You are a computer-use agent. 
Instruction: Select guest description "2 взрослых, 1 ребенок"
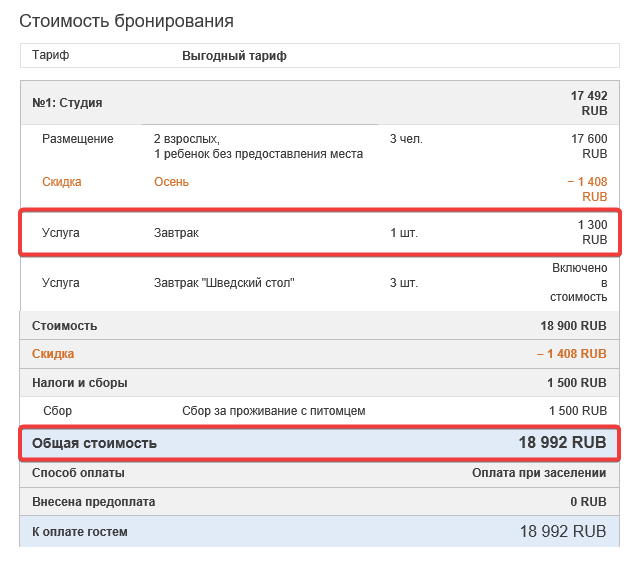coord(257,146)
